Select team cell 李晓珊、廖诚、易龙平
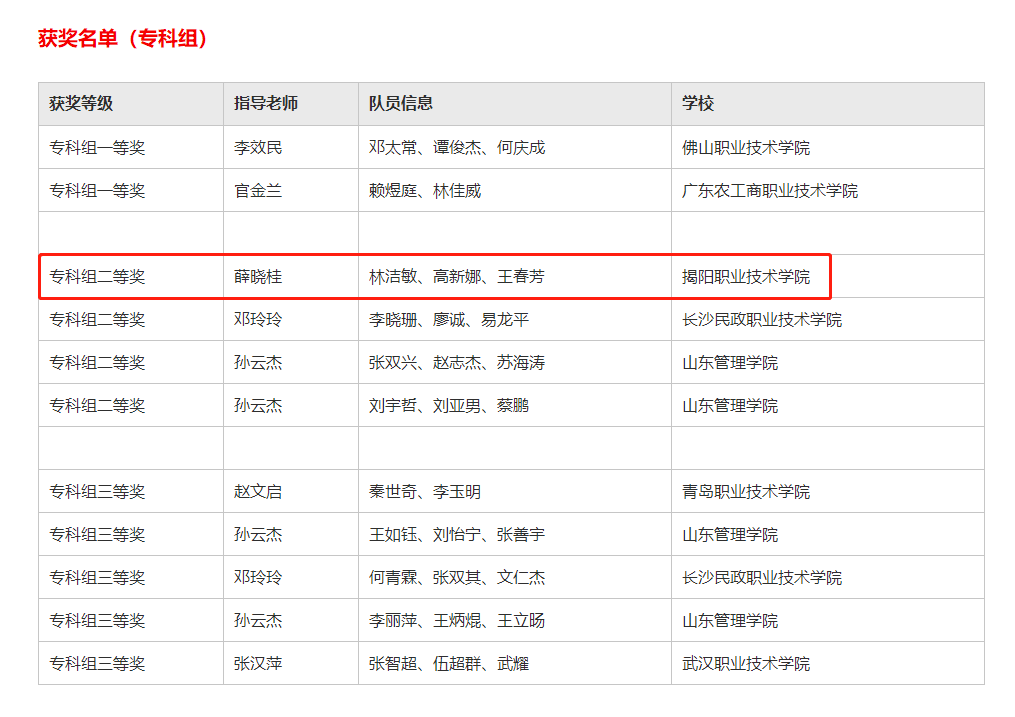Viewport: 1015px width, 717px height. (x=449, y=320)
